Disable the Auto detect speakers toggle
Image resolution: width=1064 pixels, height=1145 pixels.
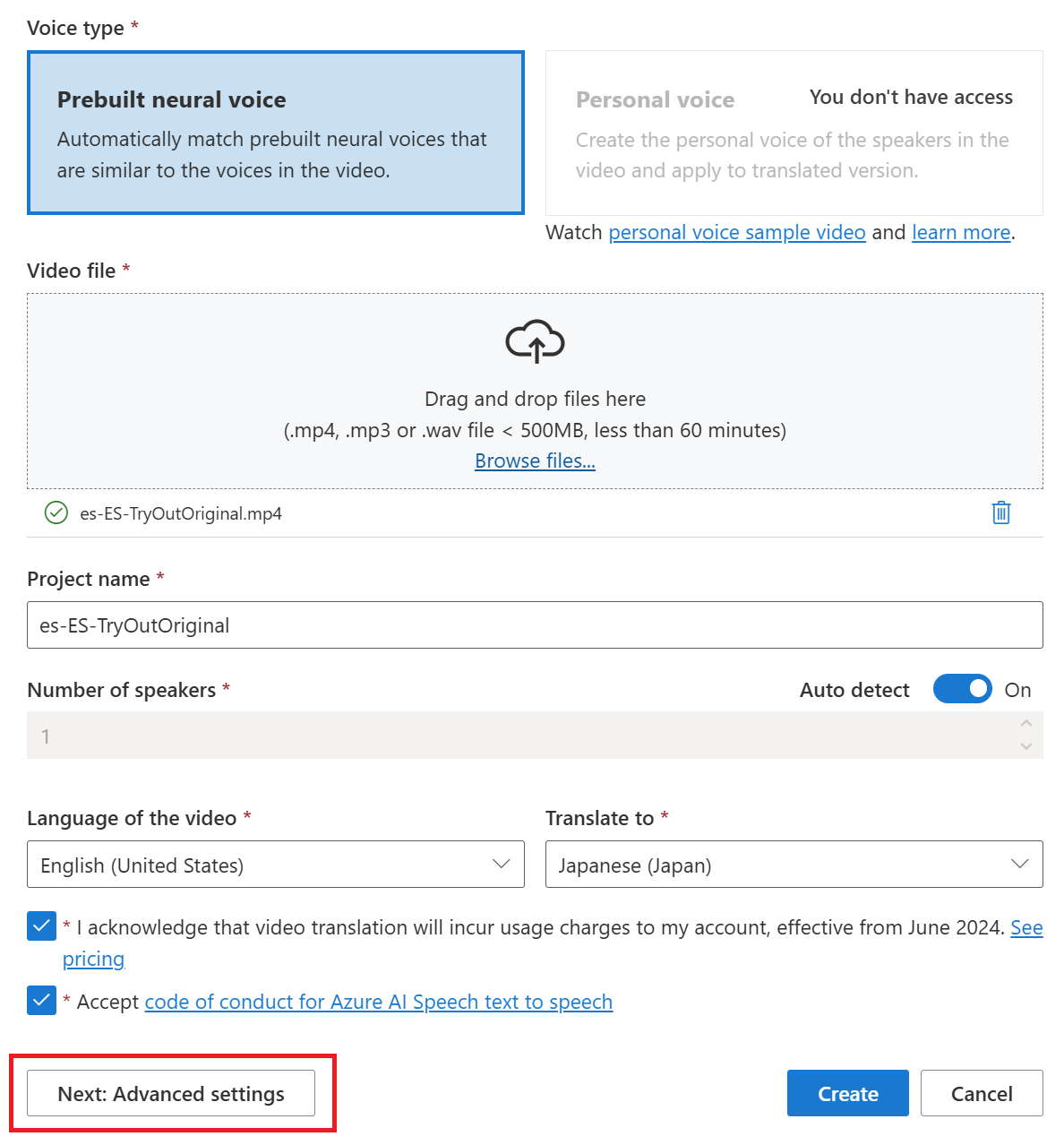[962, 689]
